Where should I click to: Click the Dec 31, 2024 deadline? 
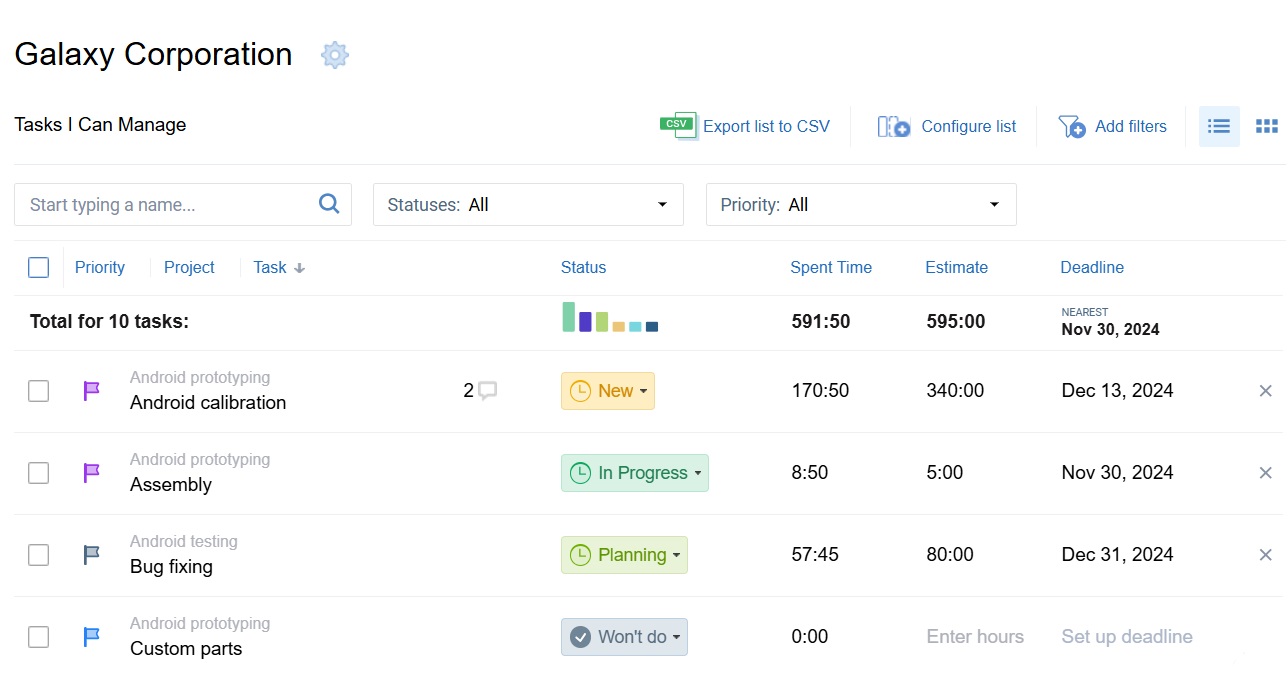1117,555
